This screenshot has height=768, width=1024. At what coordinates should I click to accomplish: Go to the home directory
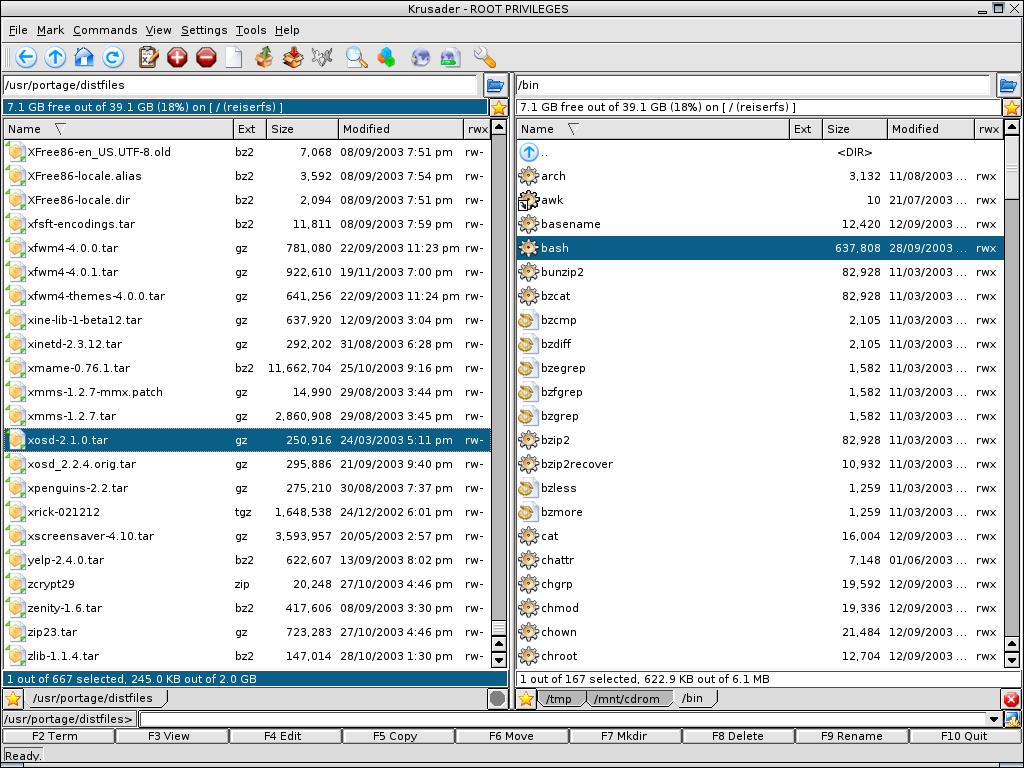pos(84,57)
